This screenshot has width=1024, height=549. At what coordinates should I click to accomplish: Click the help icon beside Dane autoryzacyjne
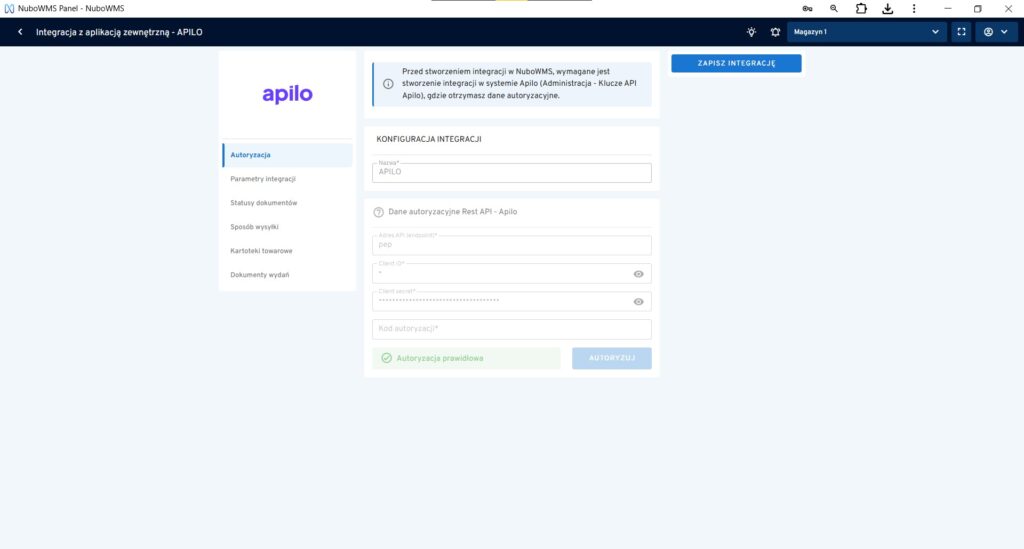379,212
